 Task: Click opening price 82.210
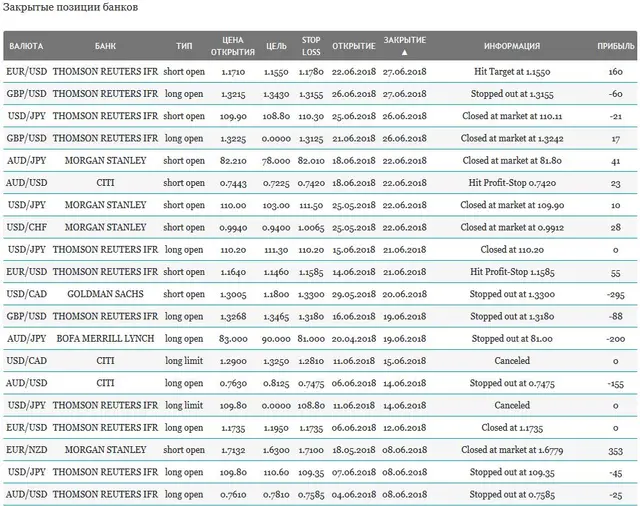233,161
